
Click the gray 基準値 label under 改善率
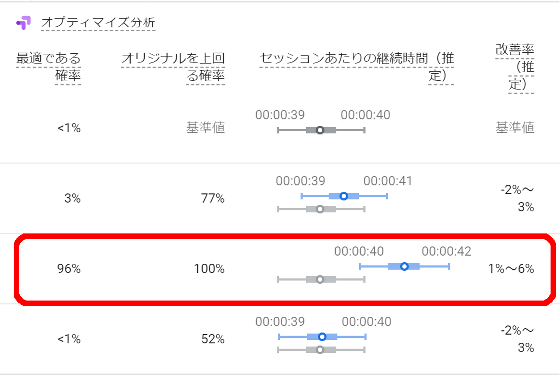[x=515, y=127]
